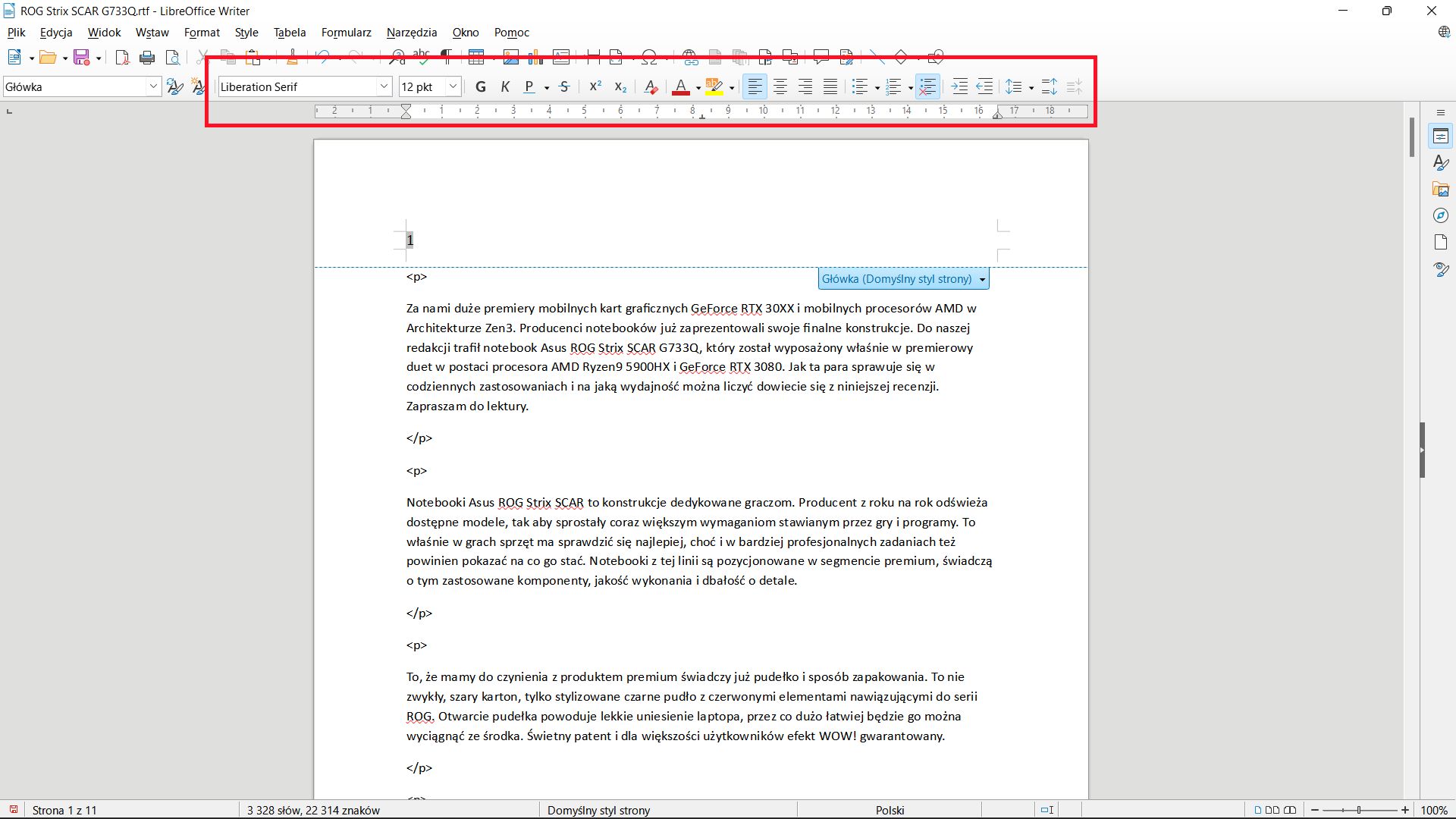Toggle bold formatting
Viewport: 1456px width, 819px height.
pyautogui.click(x=480, y=86)
